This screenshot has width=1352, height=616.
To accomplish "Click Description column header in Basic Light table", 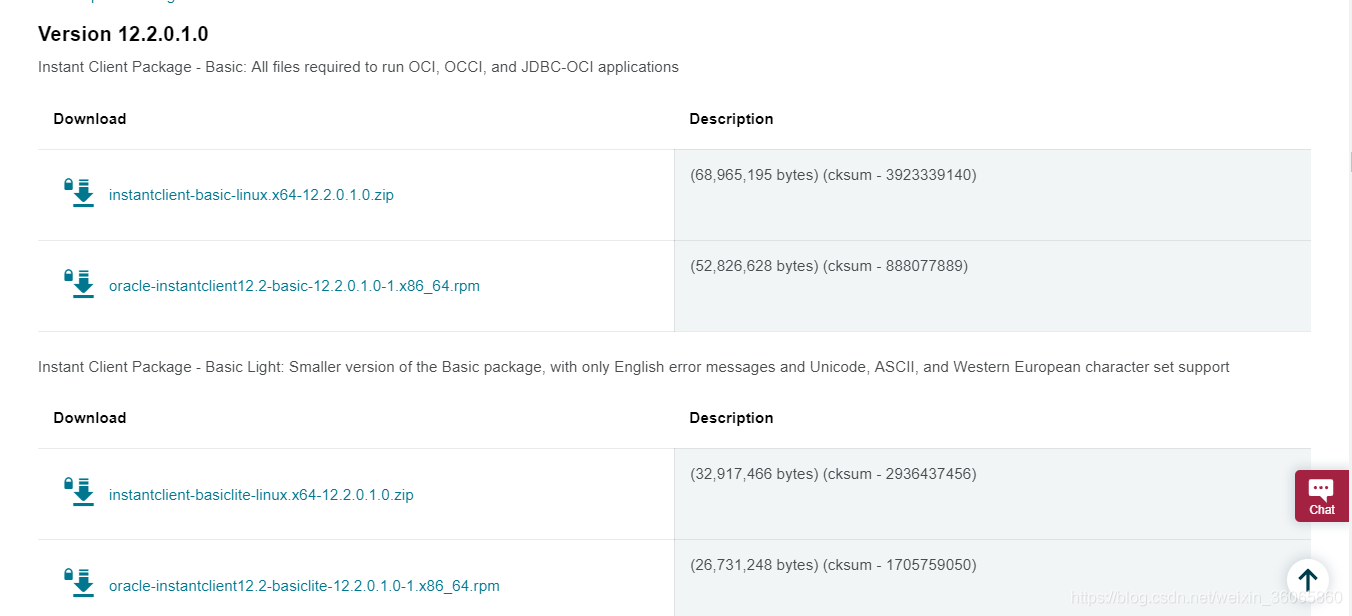I will point(731,418).
